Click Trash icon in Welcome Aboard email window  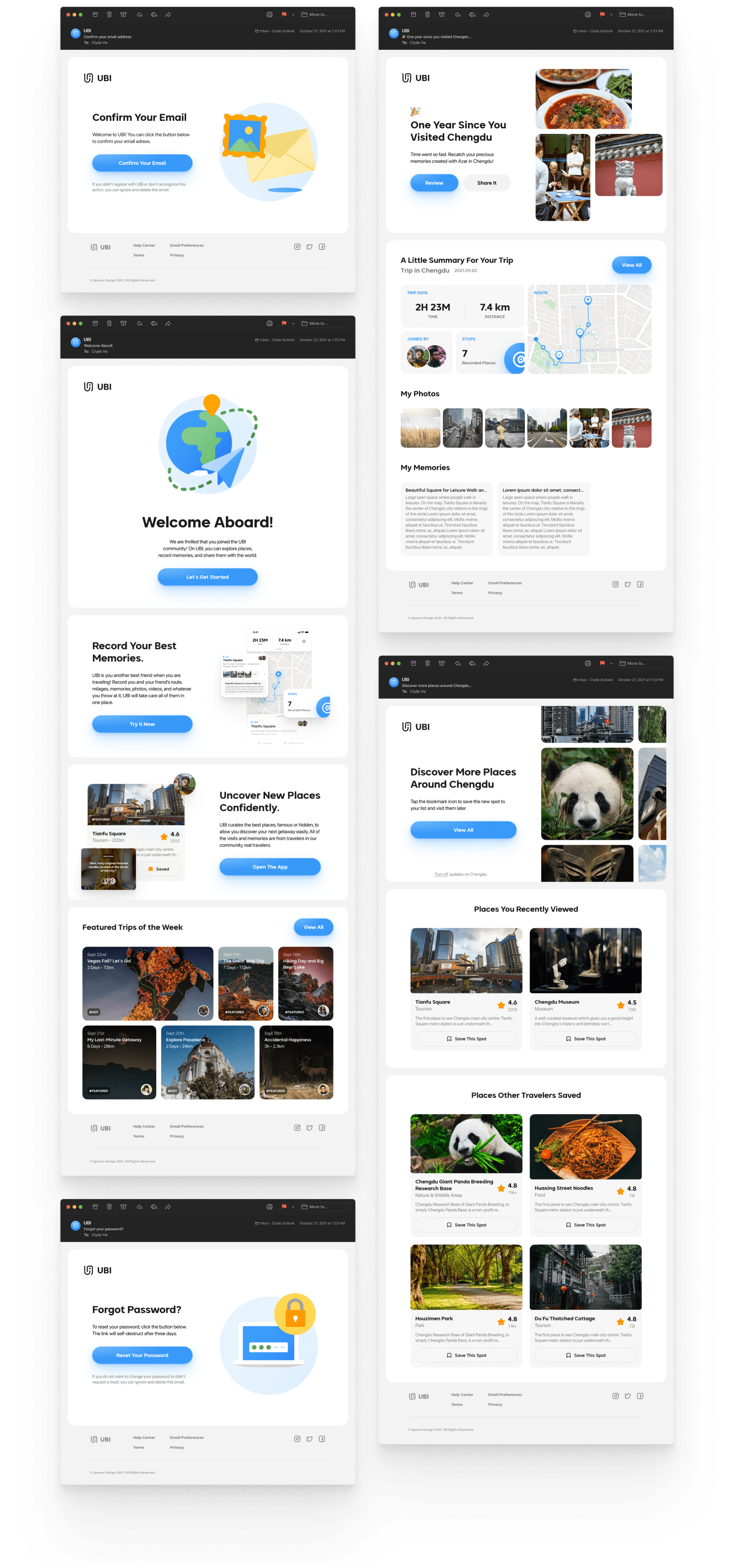(109, 323)
